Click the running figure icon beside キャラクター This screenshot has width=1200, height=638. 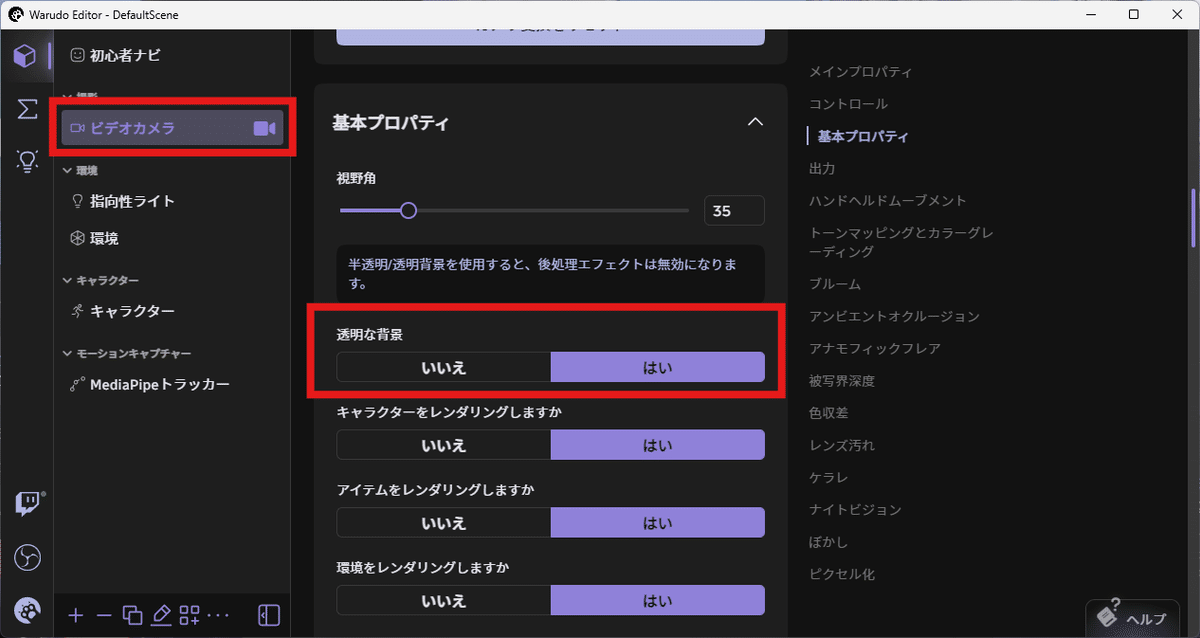click(x=77, y=311)
